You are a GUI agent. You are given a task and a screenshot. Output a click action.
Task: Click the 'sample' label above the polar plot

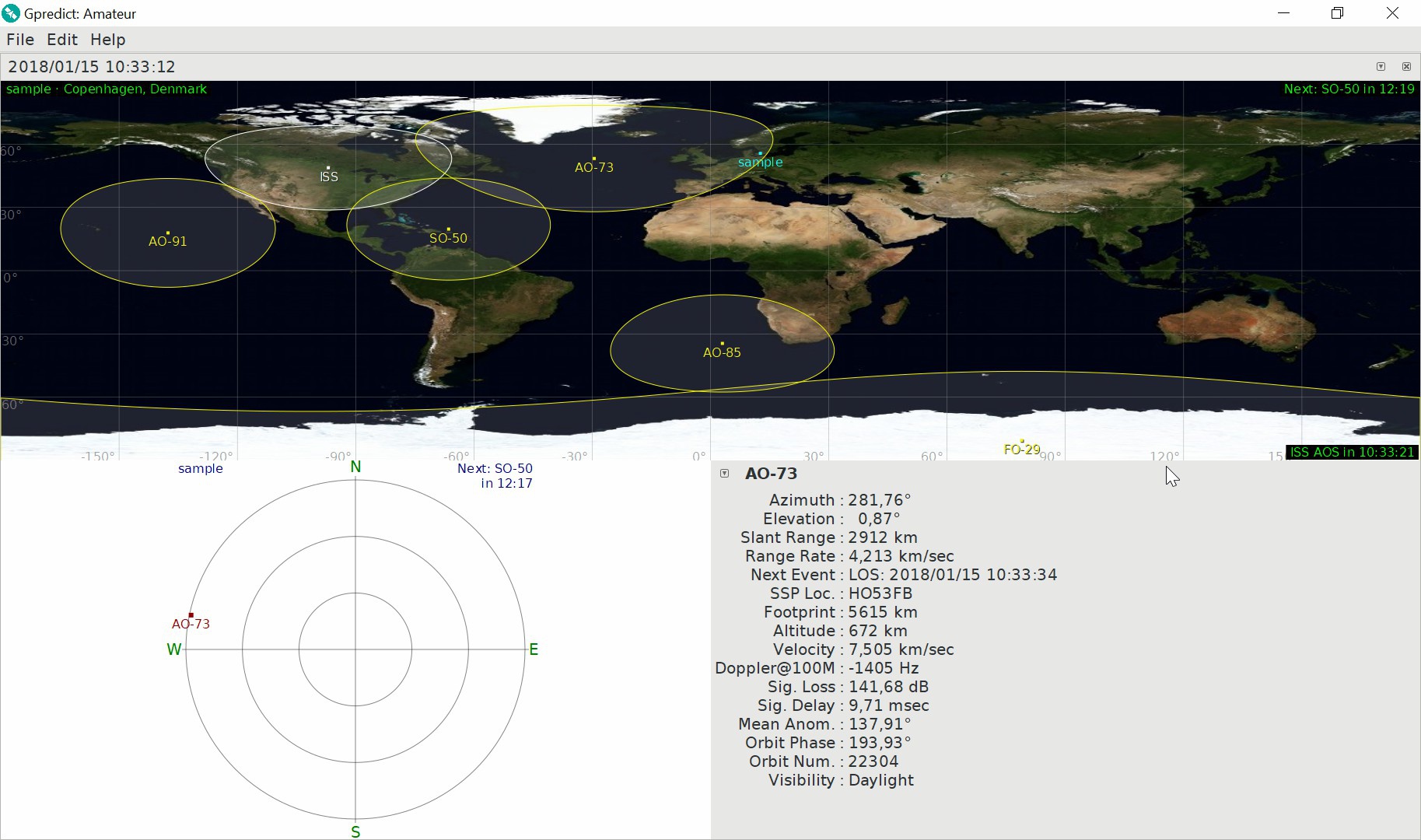click(x=201, y=468)
